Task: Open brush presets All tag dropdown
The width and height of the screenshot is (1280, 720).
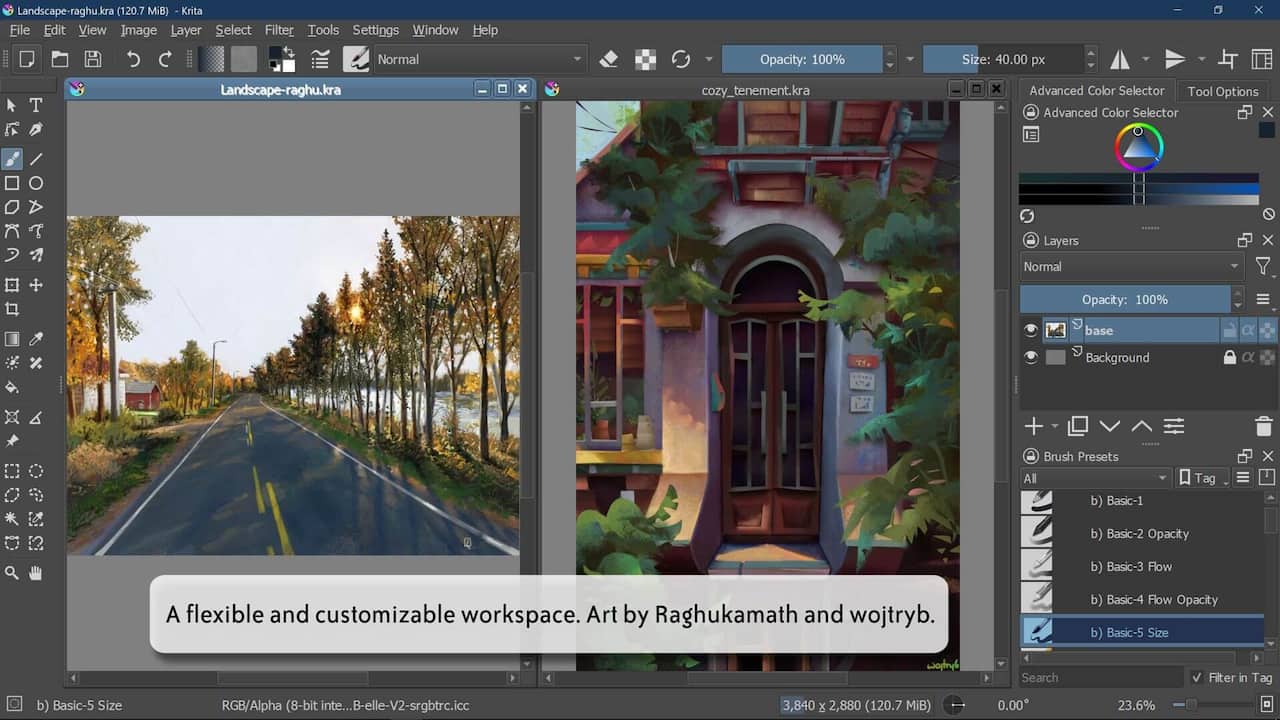Action: point(1095,478)
